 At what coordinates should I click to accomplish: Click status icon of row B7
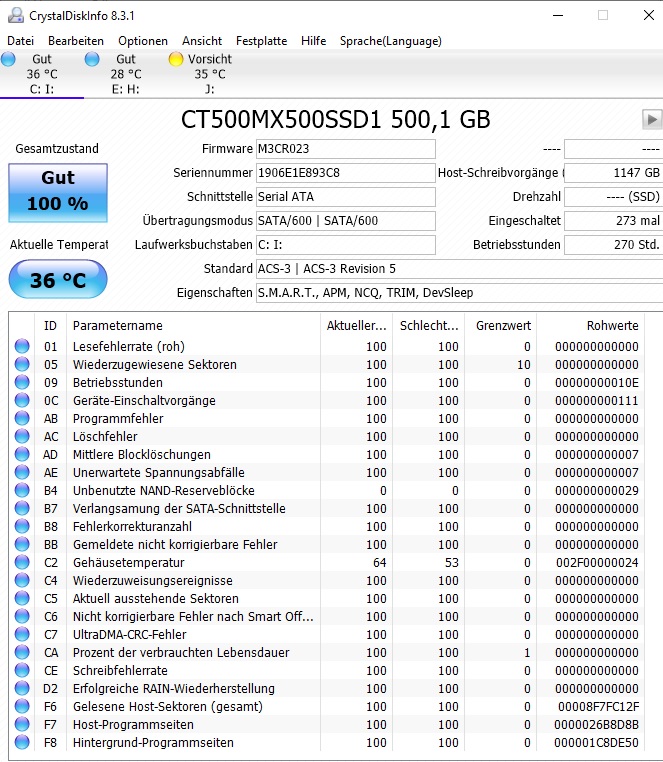(x=22, y=508)
